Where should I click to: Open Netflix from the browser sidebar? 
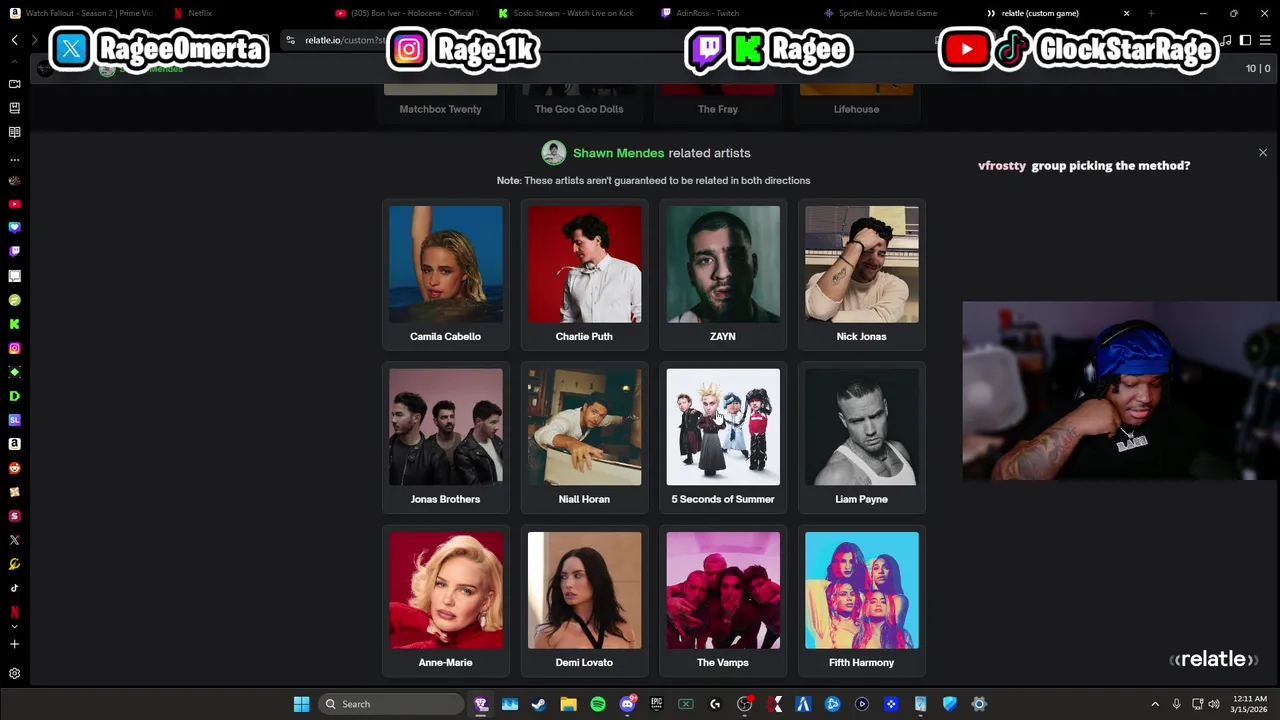pos(14,611)
